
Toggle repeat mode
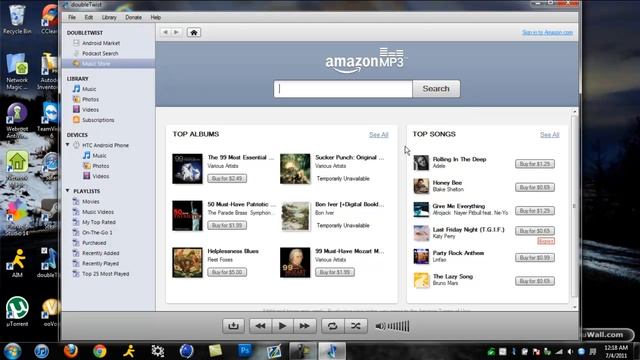click(x=332, y=326)
